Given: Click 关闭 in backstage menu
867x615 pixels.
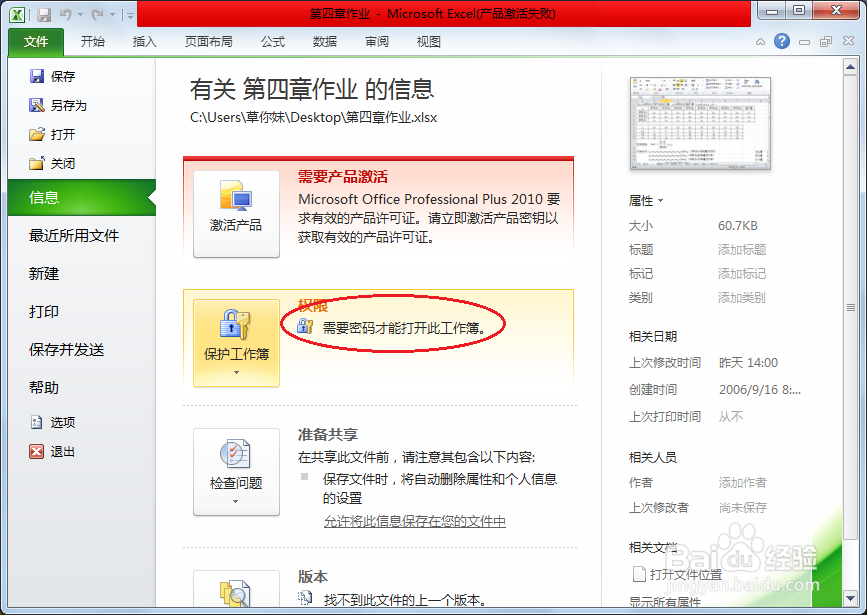Looking at the screenshot, I should (52, 163).
